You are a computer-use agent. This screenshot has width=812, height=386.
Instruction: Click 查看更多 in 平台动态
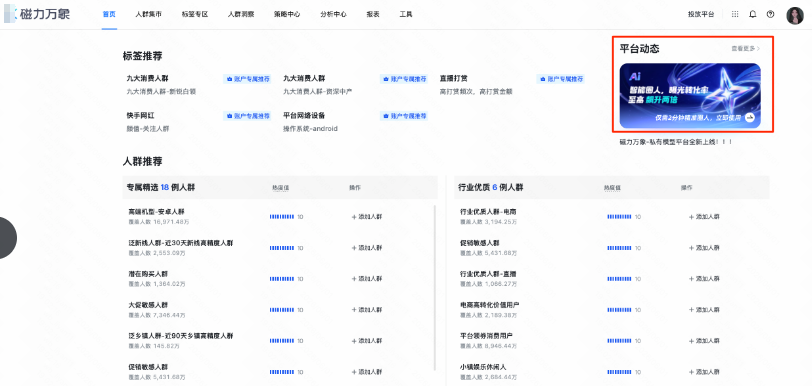[x=746, y=49]
